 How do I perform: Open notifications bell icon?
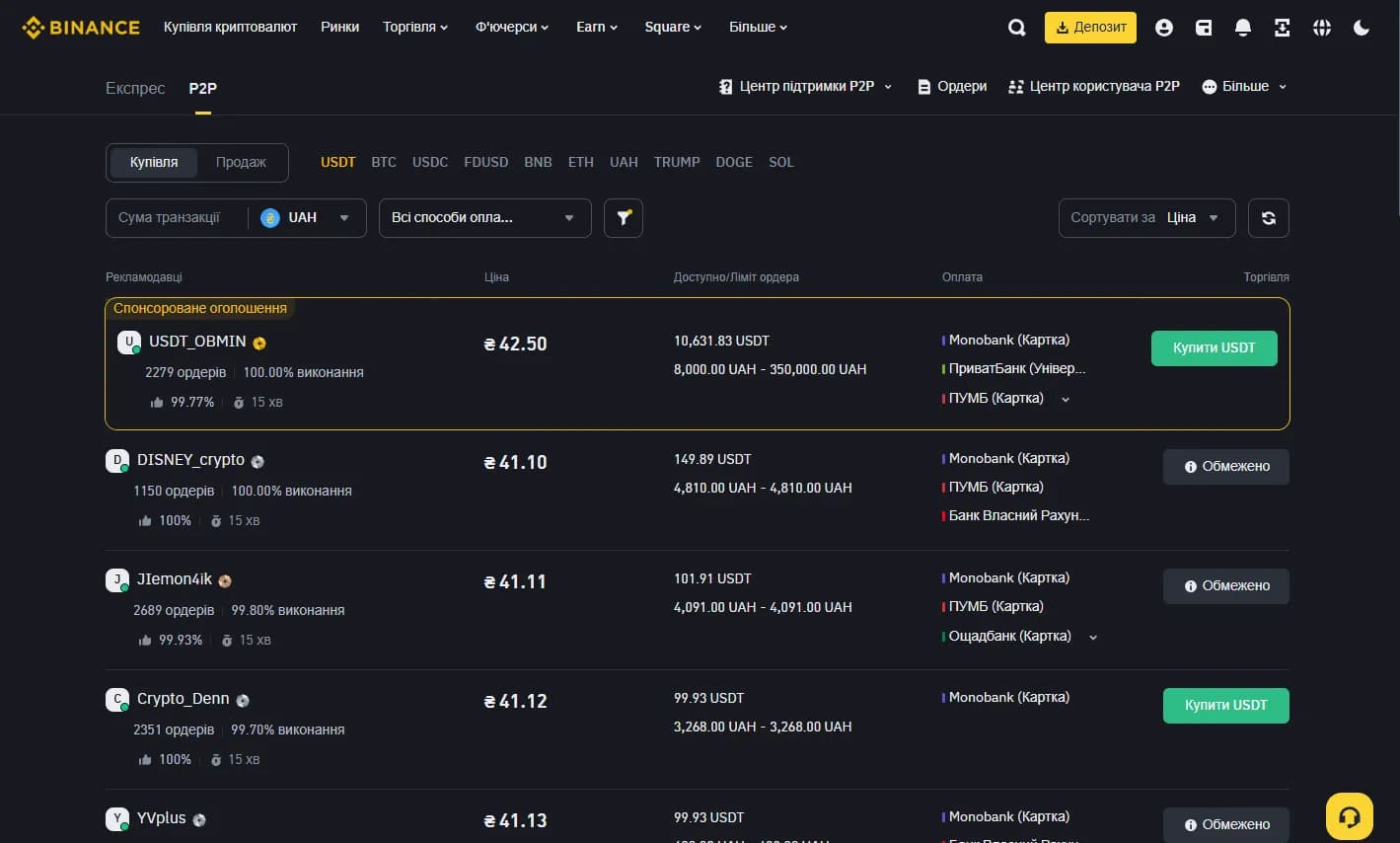click(1243, 28)
